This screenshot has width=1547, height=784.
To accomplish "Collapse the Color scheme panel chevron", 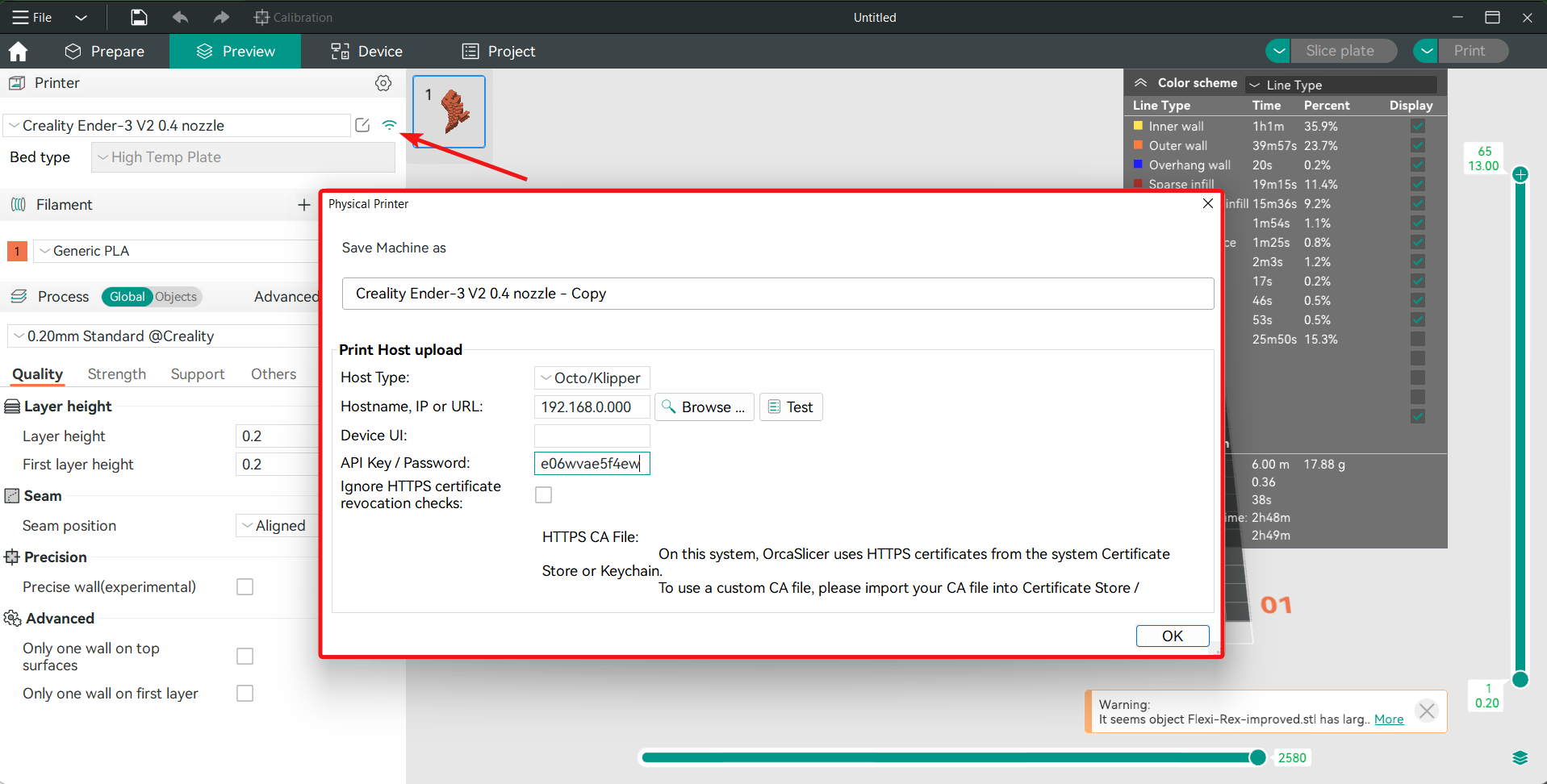I will pos(1140,83).
